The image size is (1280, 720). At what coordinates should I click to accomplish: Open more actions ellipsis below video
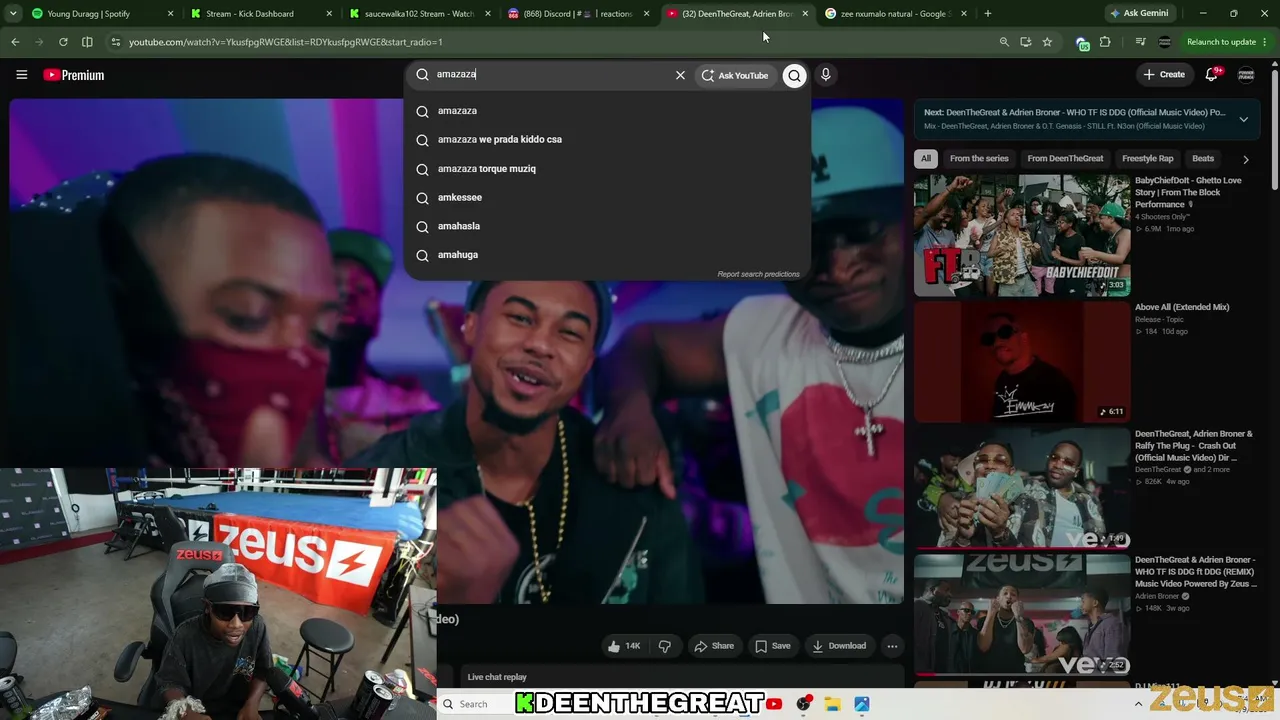point(892,646)
